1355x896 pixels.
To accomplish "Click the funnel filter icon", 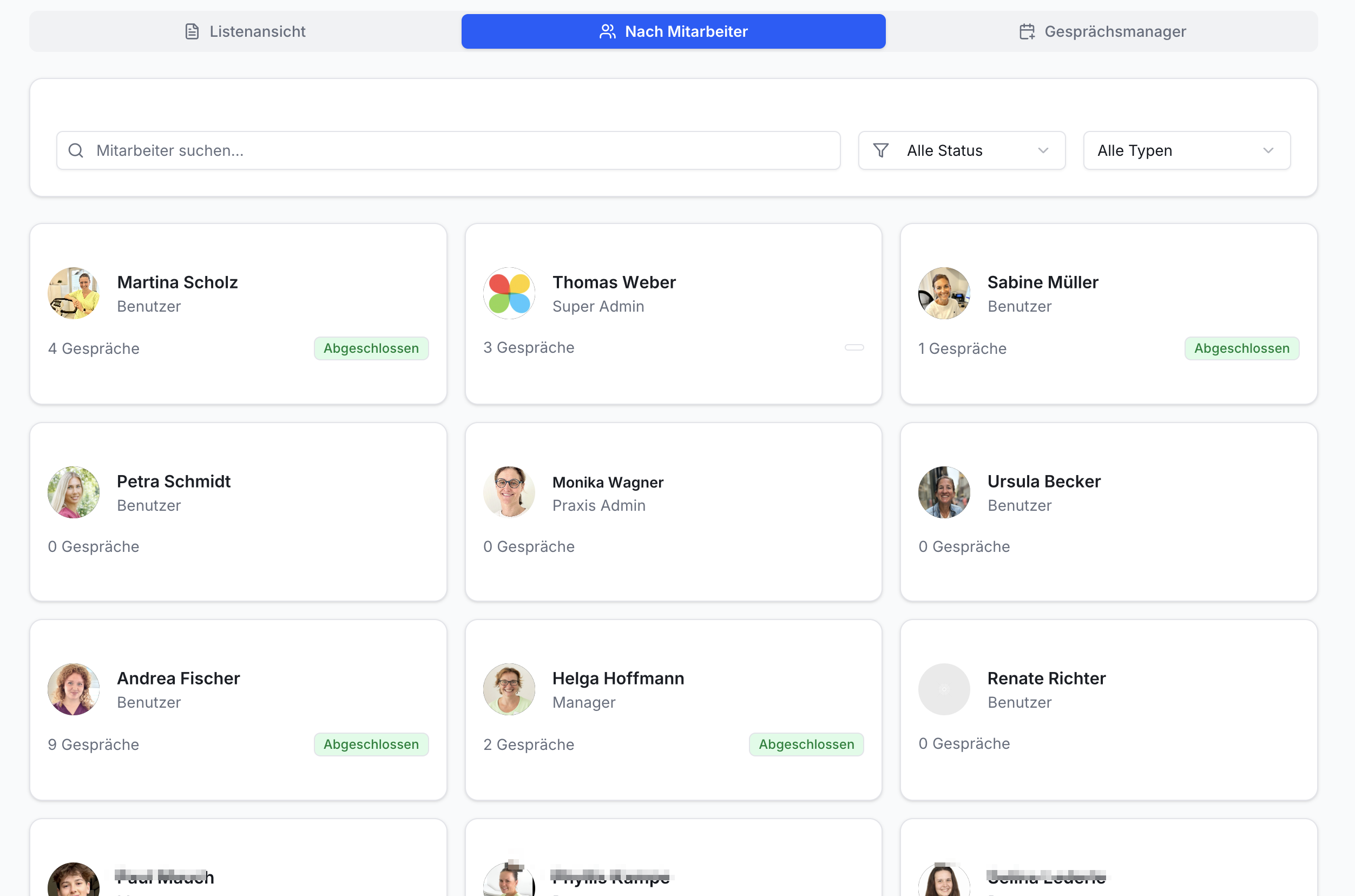I will [x=880, y=150].
